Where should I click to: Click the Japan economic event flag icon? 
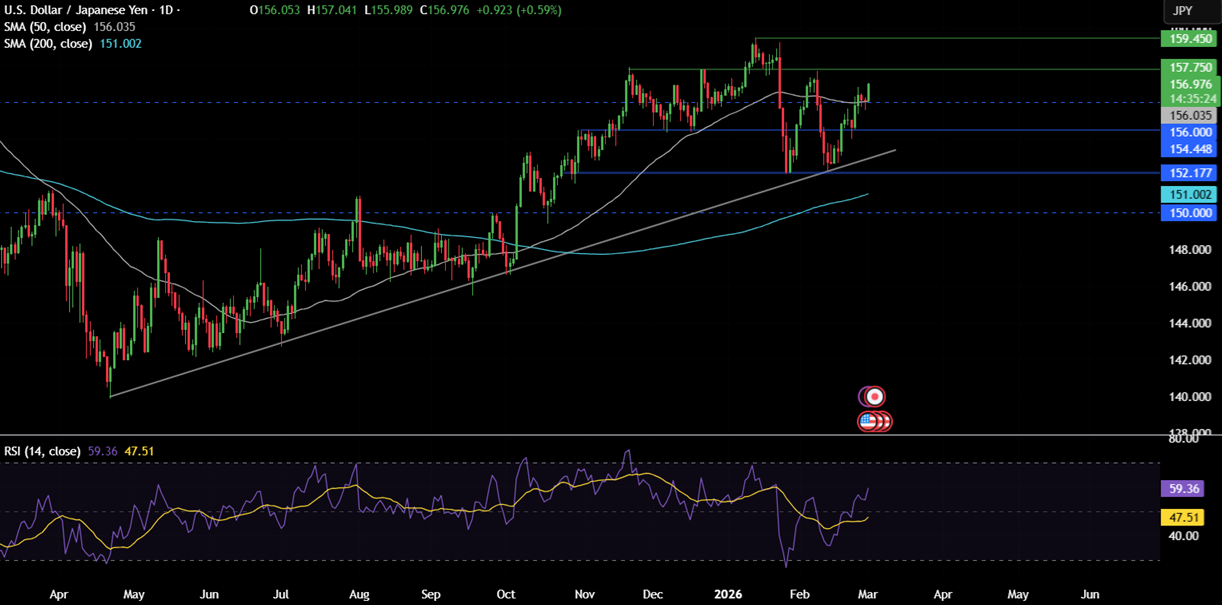coord(875,396)
